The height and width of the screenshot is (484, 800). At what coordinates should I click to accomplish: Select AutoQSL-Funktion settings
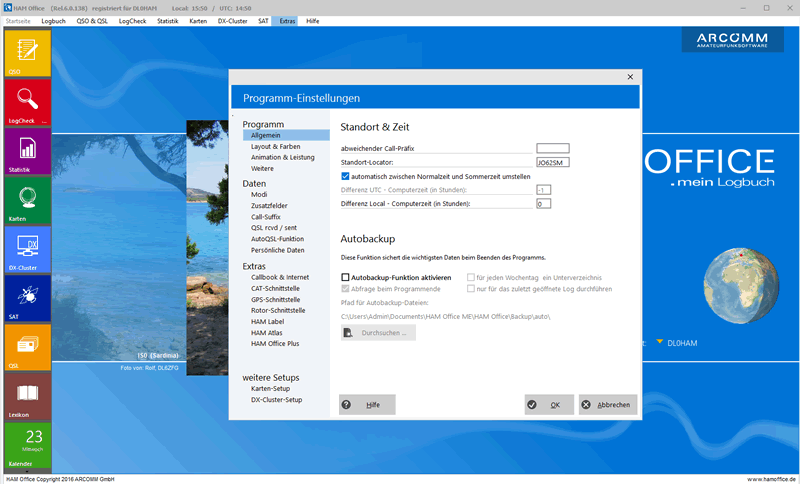[x=278, y=239]
